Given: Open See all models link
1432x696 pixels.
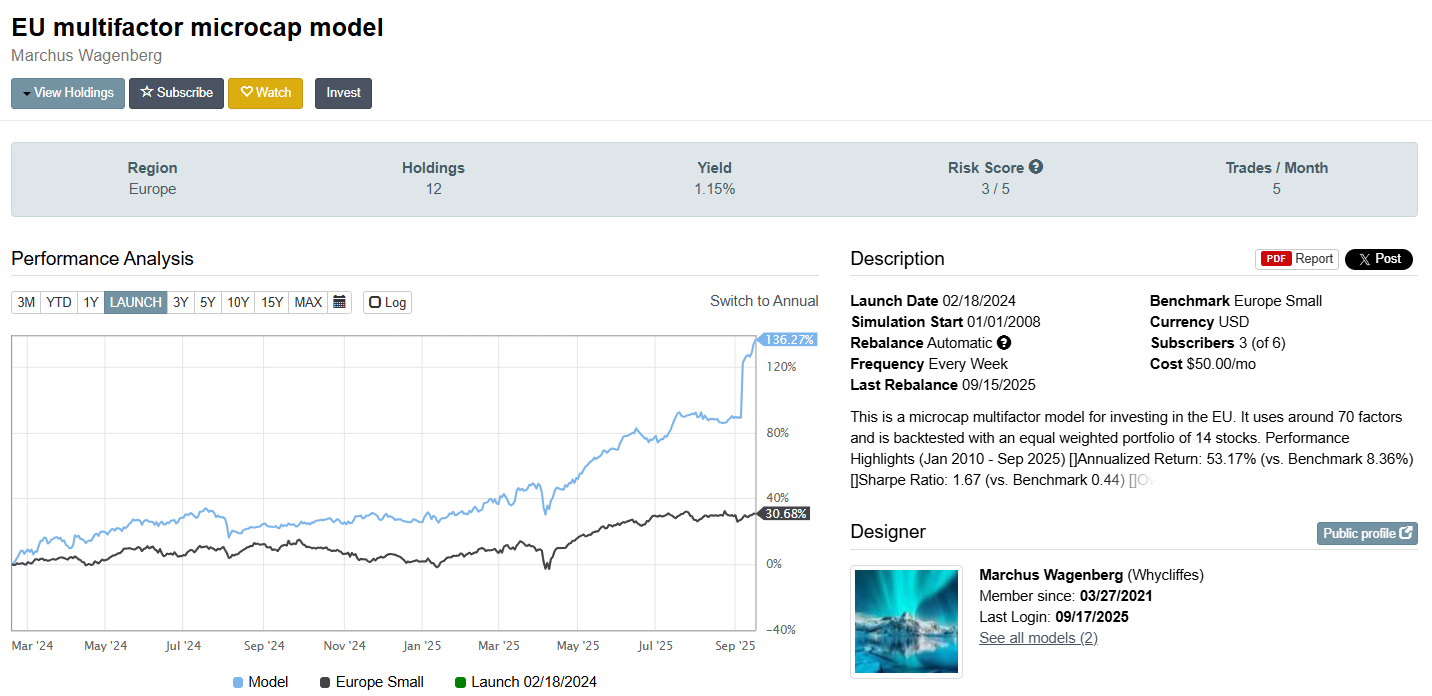Looking at the screenshot, I should pos(1038,638).
